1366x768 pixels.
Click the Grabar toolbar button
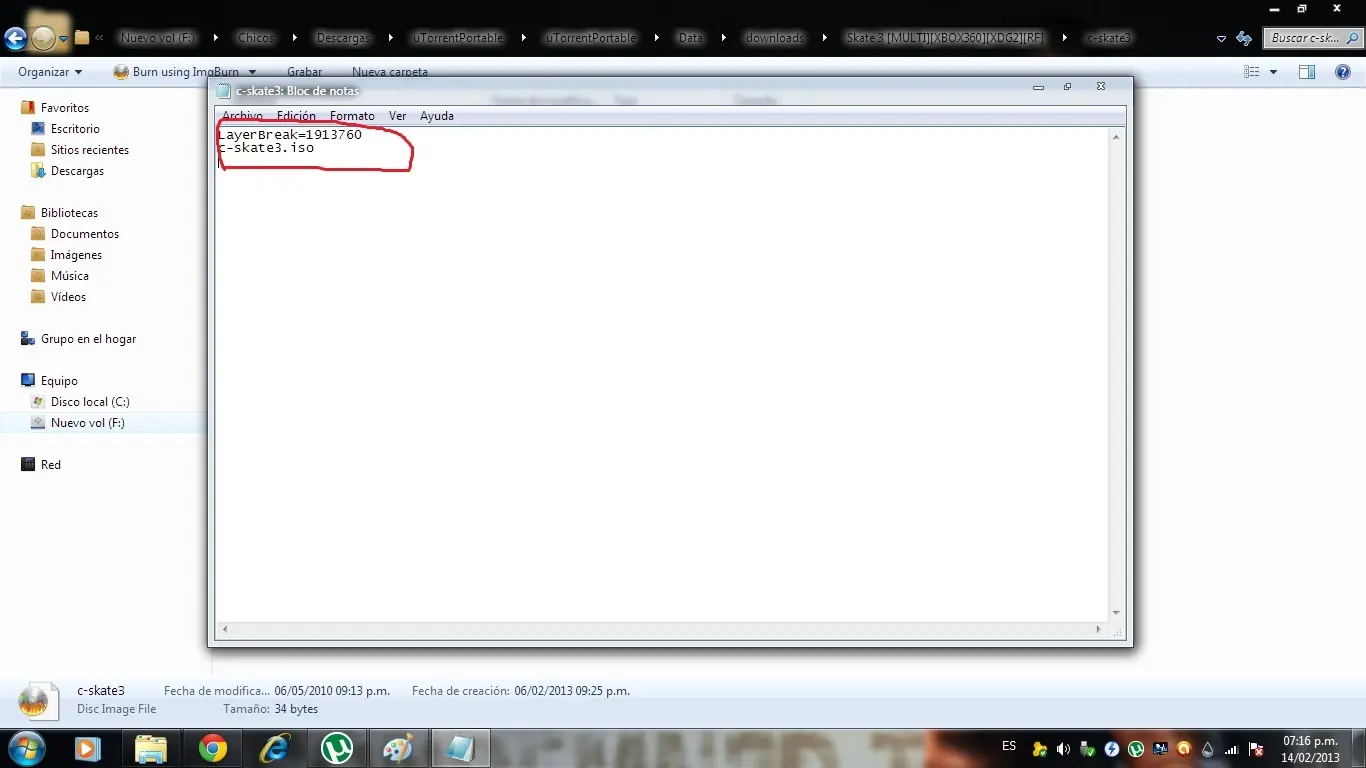(305, 72)
